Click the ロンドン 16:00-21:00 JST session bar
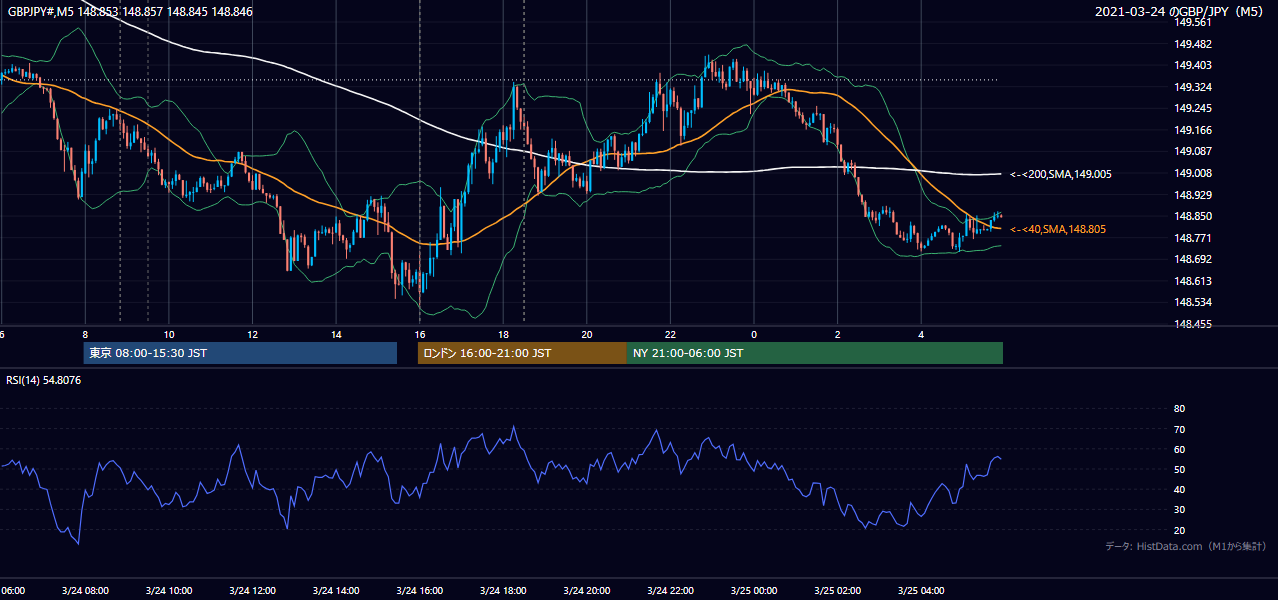 [x=522, y=353]
